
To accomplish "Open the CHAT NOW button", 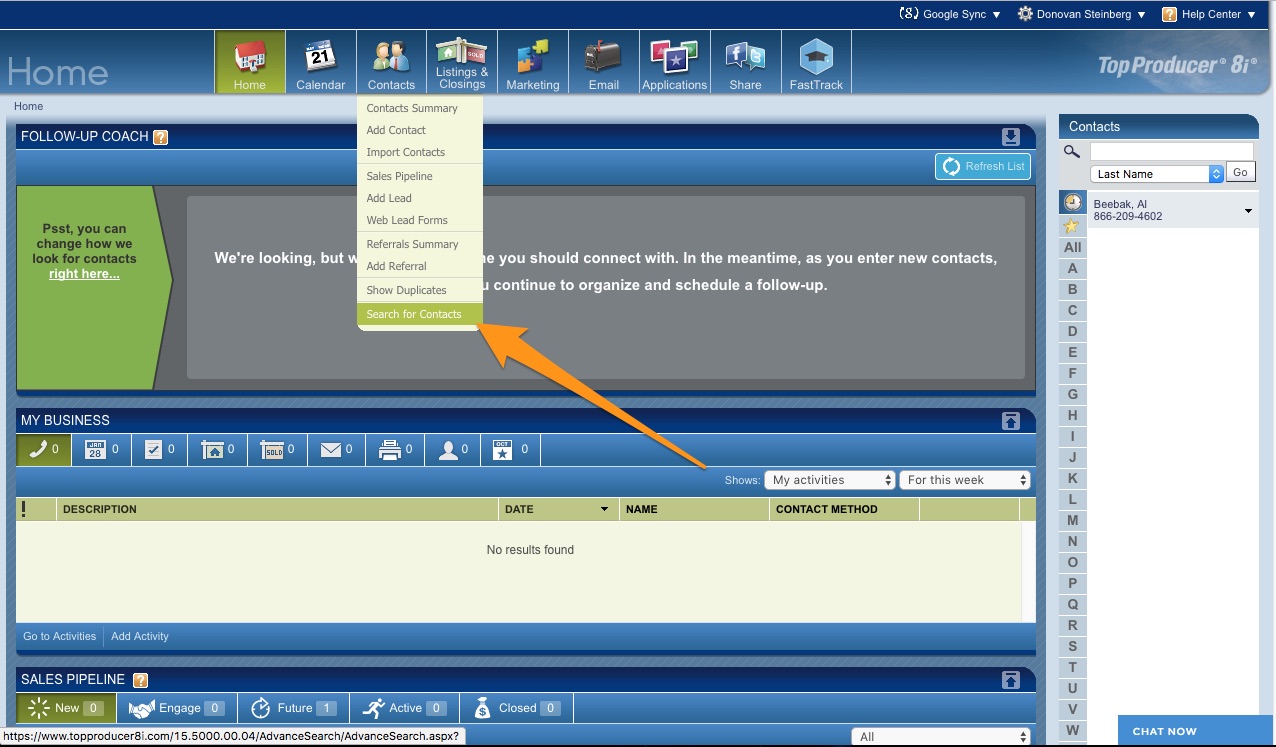I will pyautogui.click(x=1194, y=731).
